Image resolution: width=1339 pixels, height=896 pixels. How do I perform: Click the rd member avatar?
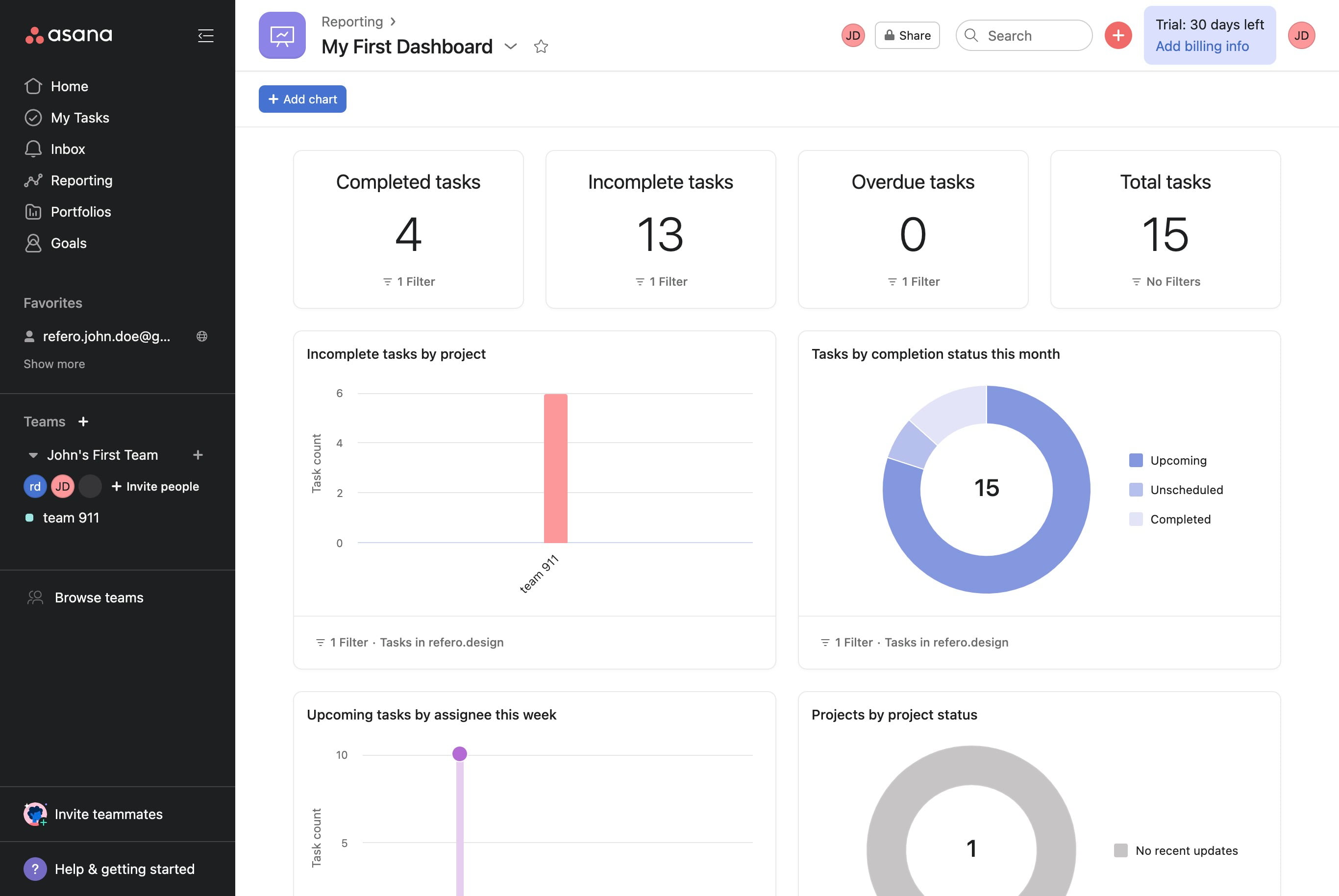tap(35, 486)
